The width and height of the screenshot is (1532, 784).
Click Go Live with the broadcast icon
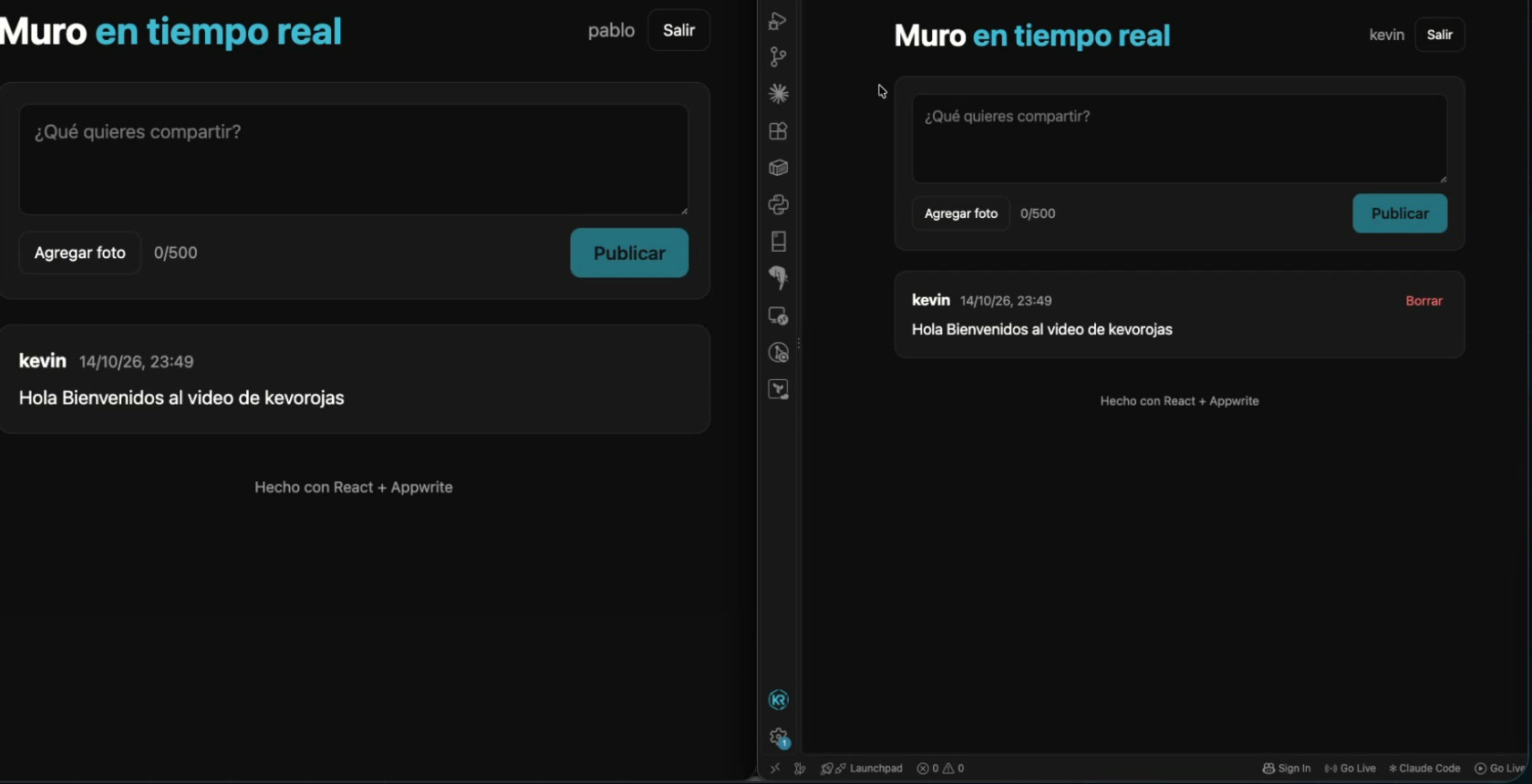pos(1351,769)
